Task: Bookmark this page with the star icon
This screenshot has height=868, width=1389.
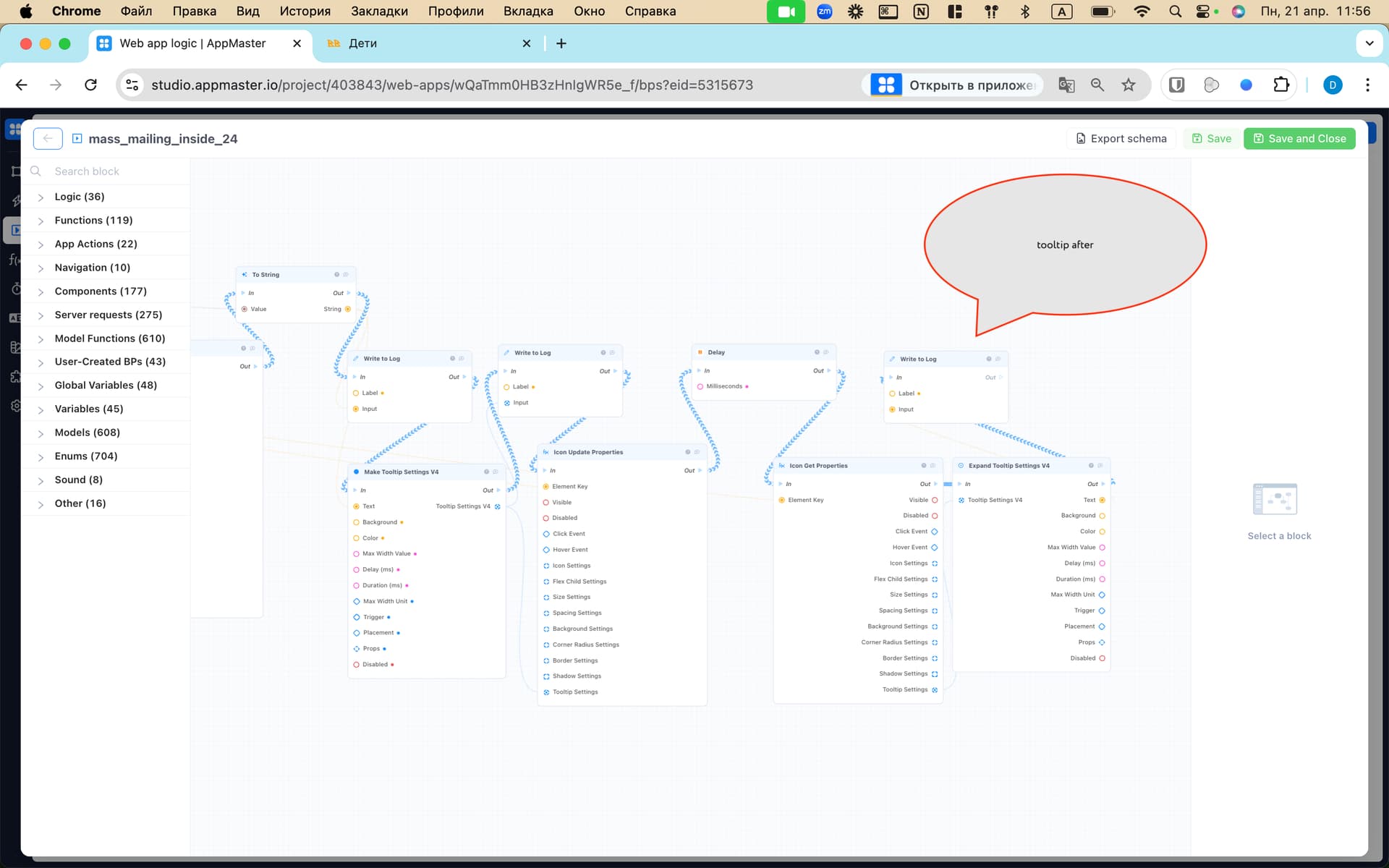Action: coord(1129,85)
